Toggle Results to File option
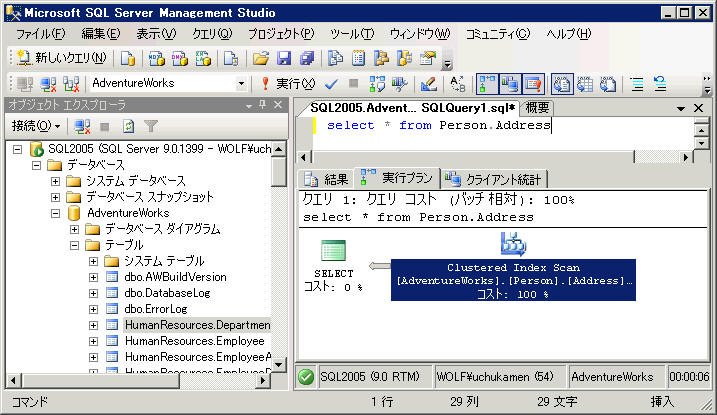Screen dimensions: 717x415 point(608,84)
